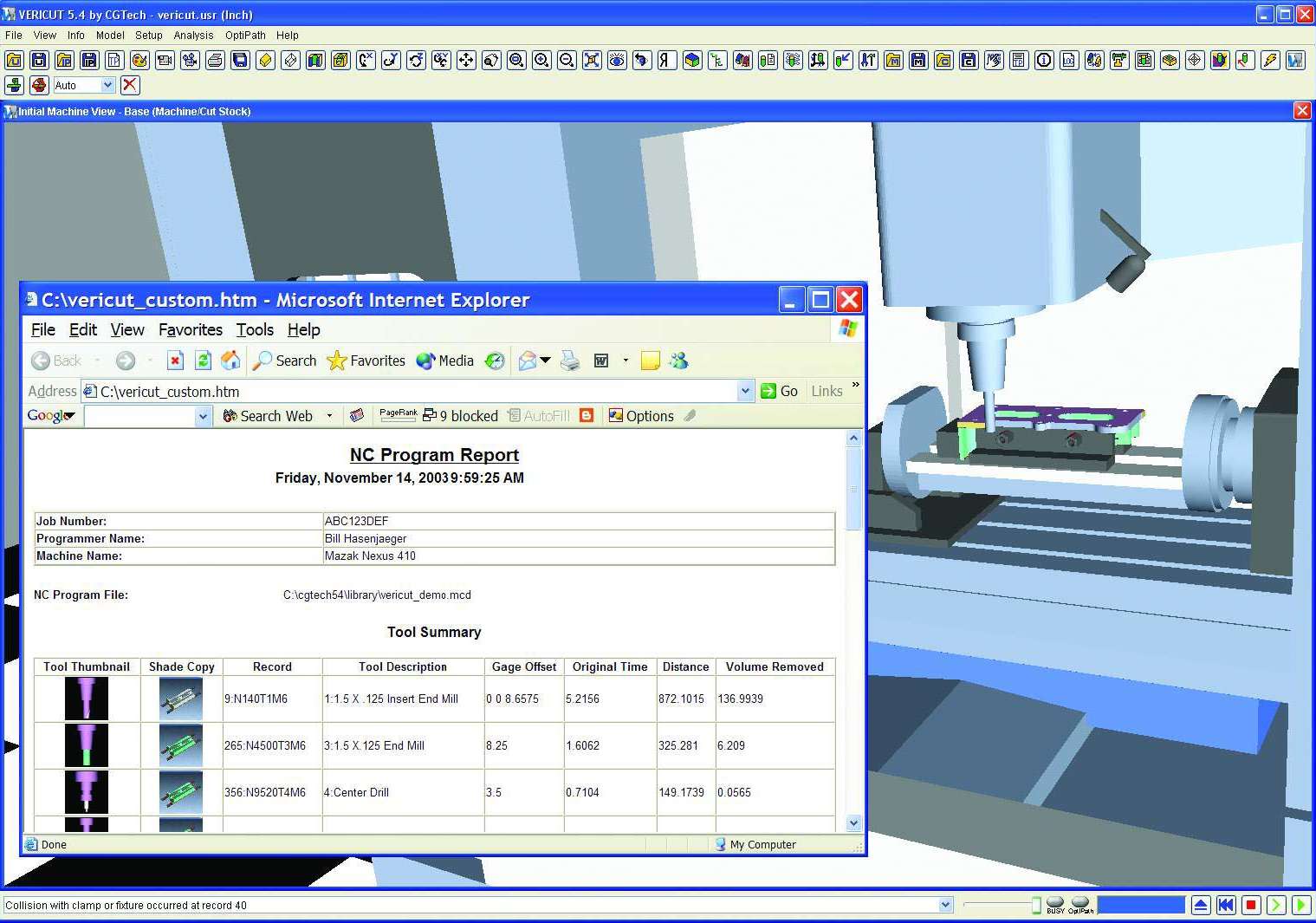Click the Open User File folder icon
Image resolution: width=1316 pixels, height=923 pixels.
(x=14, y=60)
